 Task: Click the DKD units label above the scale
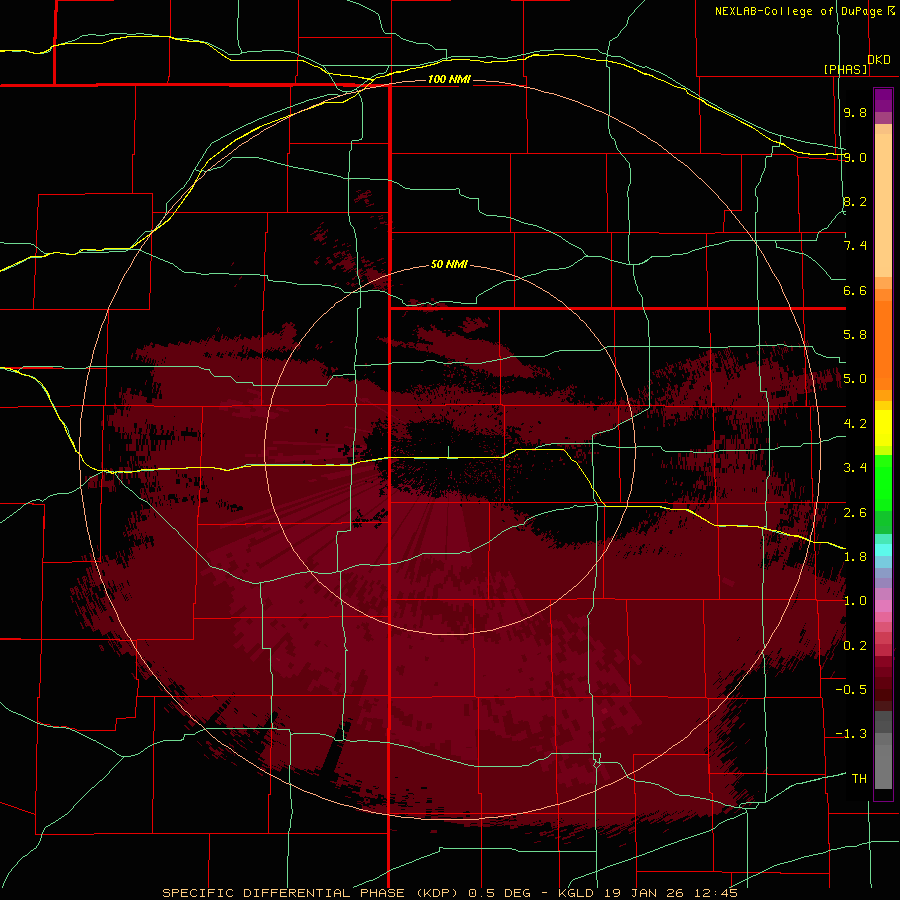click(879, 59)
